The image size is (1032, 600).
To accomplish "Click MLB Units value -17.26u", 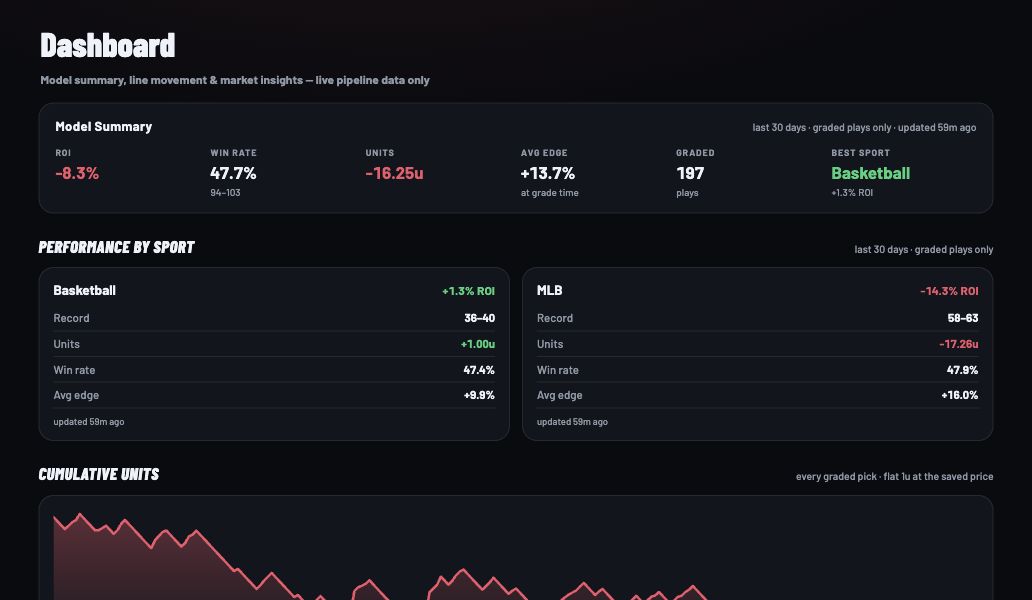I will pyautogui.click(x=958, y=344).
